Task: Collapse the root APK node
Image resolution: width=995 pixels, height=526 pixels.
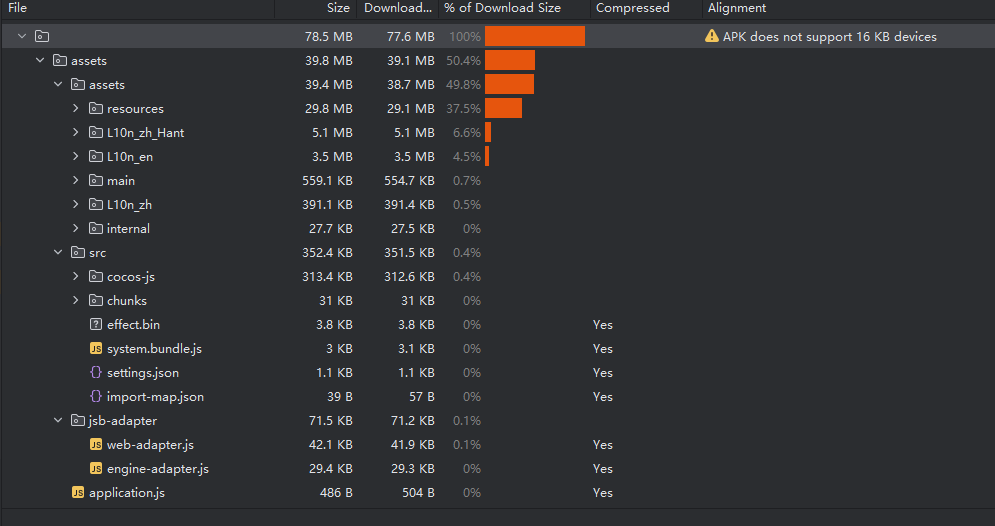Action: (22, 37)
